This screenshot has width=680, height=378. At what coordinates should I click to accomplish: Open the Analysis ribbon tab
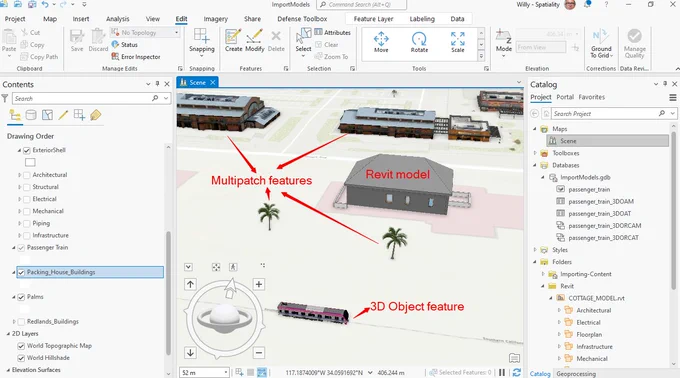118,19
